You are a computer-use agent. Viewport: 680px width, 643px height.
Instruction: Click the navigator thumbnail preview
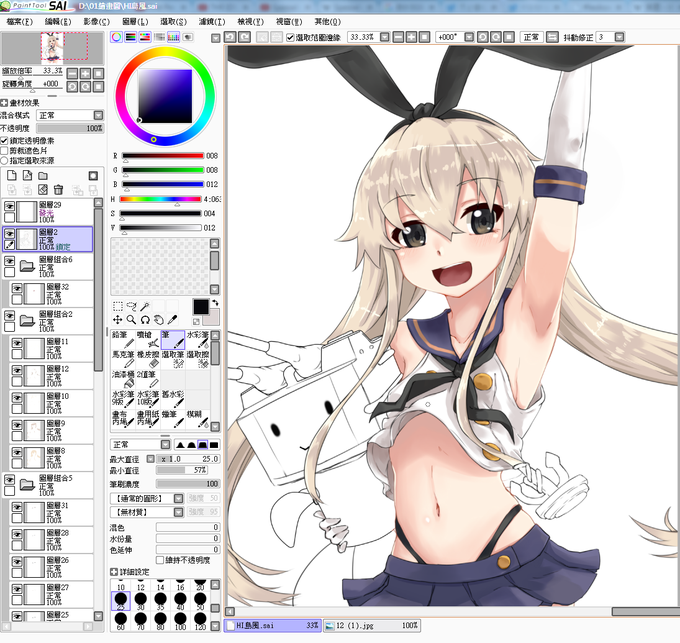(52, 48)
